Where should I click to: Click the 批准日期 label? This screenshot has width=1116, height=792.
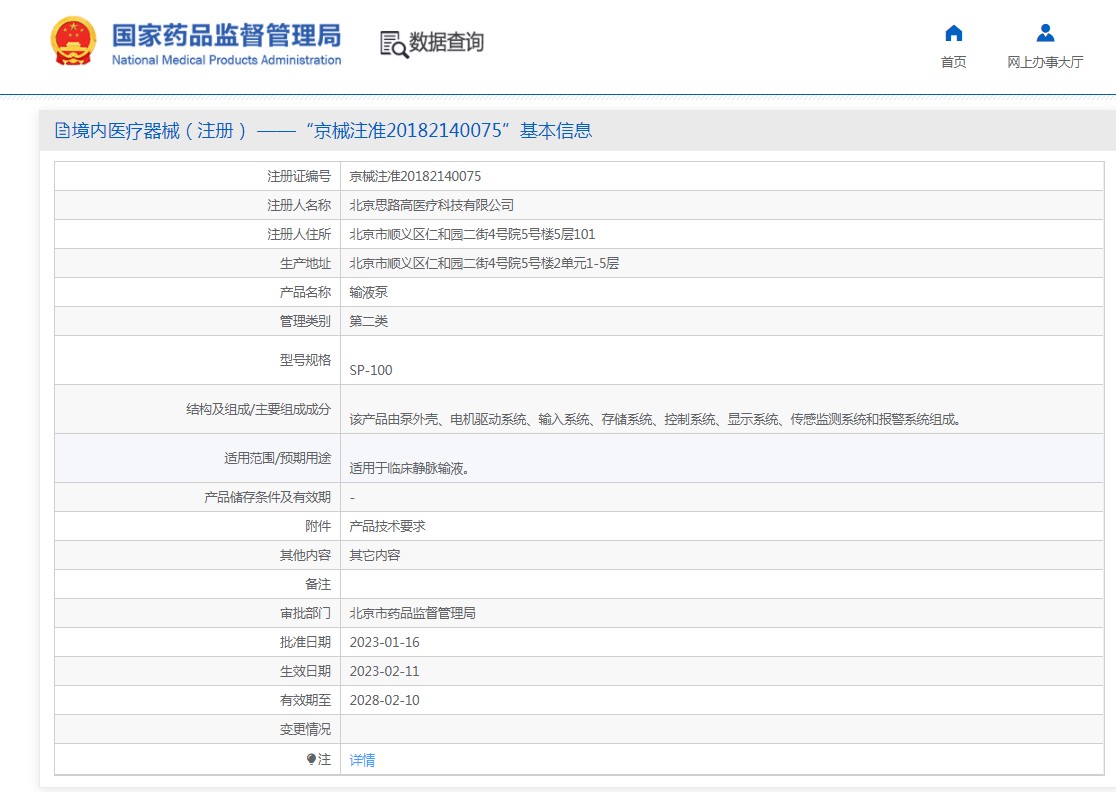pos(305,642)
